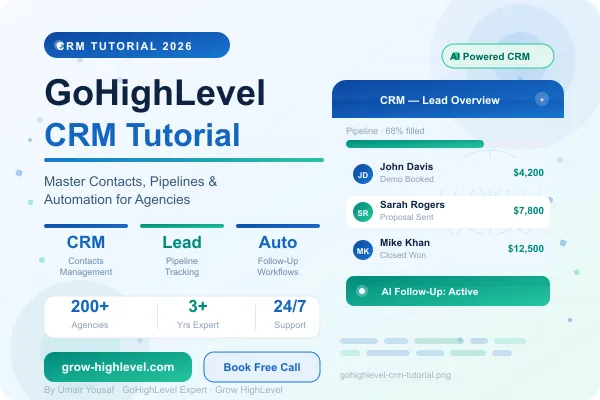Toggle the AI Follow-Up status dot
600x400 pixels.
[x=362, y=291]
